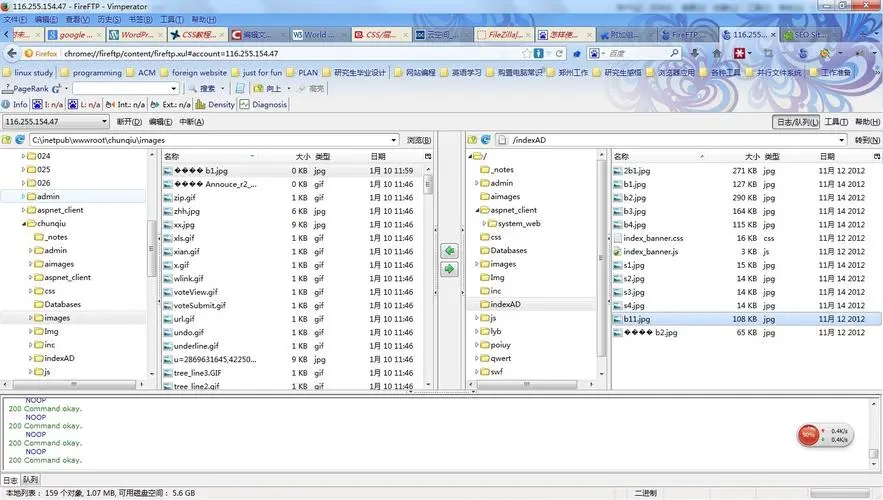The height and width of the screenshot is (500, 883).
Task: Open the local path dropdown arrow
Action: pos(394,140)
